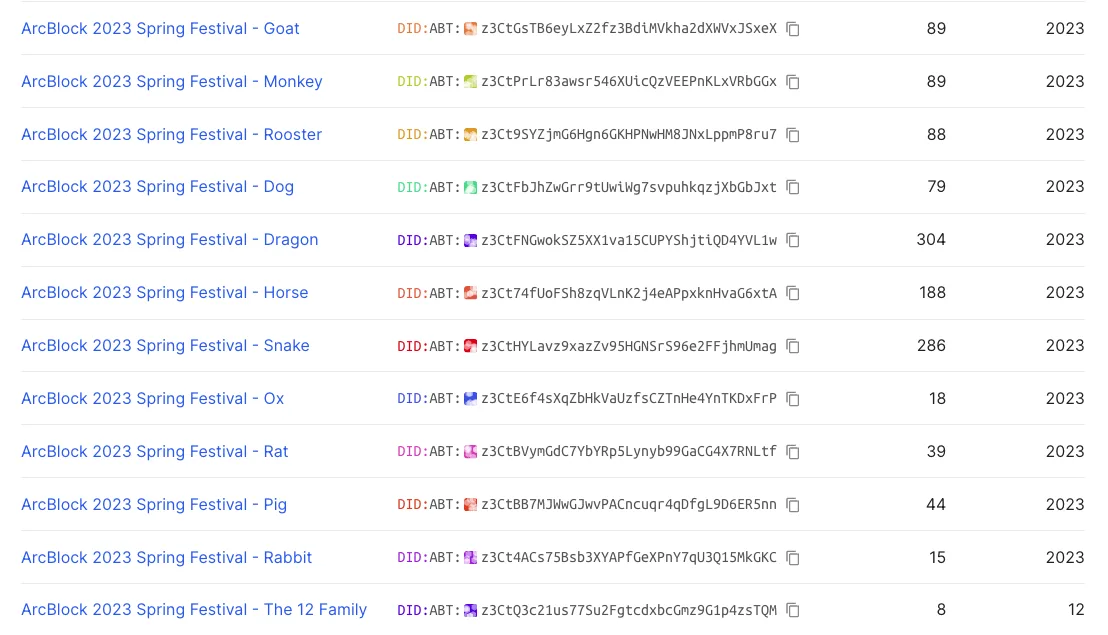Click the count 18 in Ox row

coord(937,398)
